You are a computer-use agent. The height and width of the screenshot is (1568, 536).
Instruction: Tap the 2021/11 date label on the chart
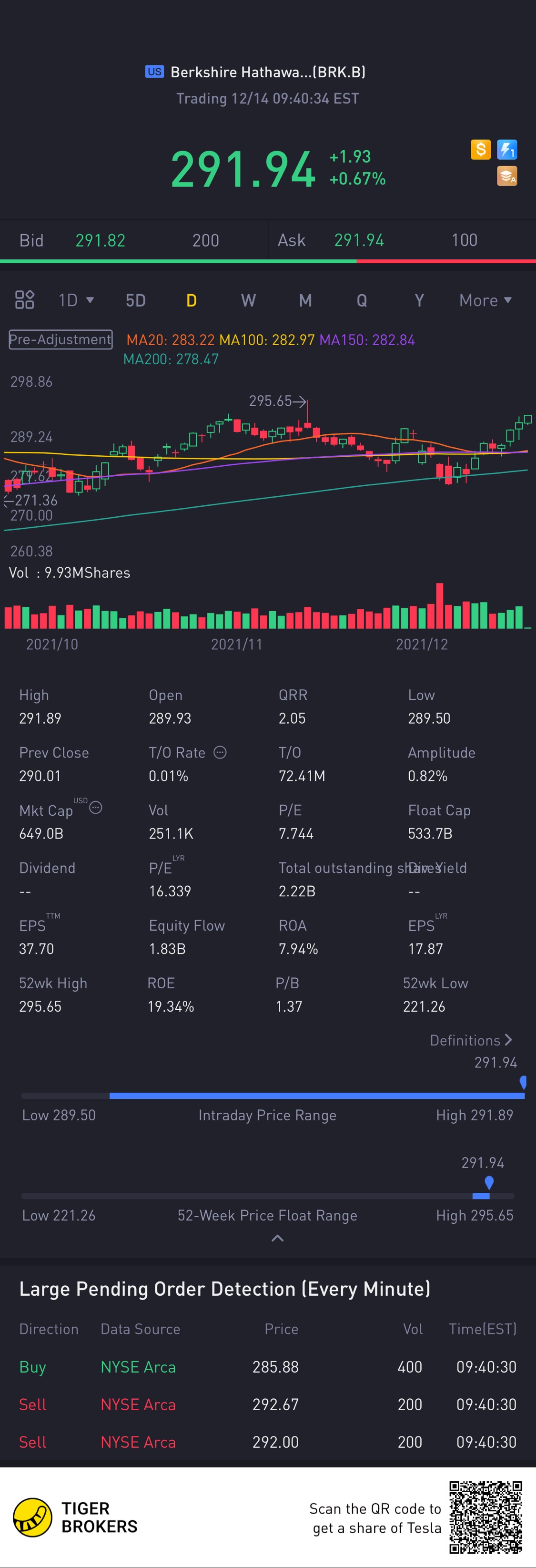coord(237,645)
